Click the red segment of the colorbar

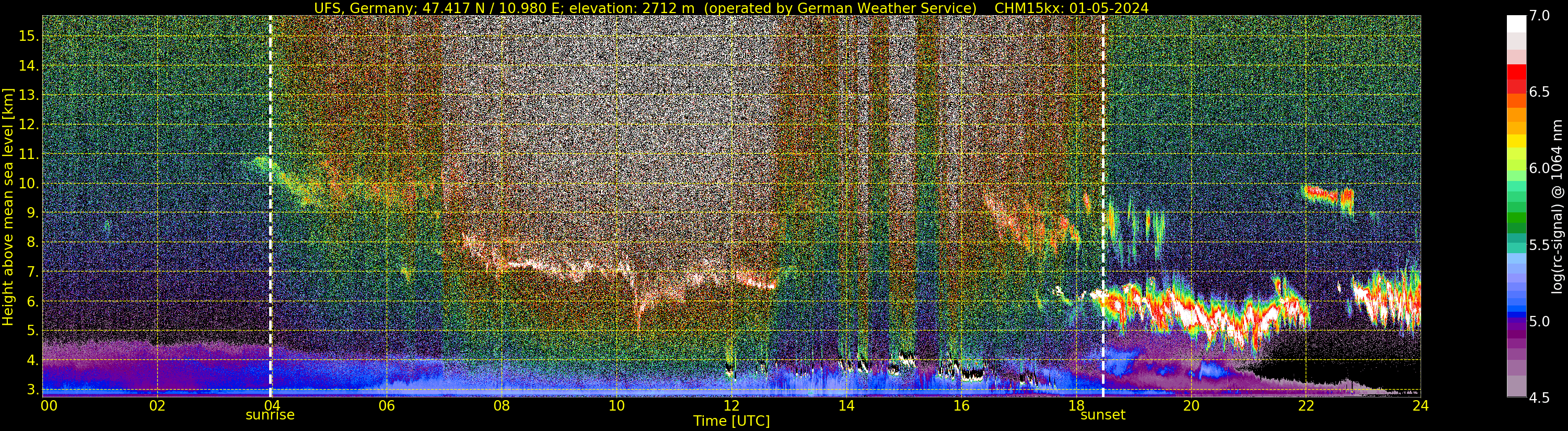(1516, 72)
